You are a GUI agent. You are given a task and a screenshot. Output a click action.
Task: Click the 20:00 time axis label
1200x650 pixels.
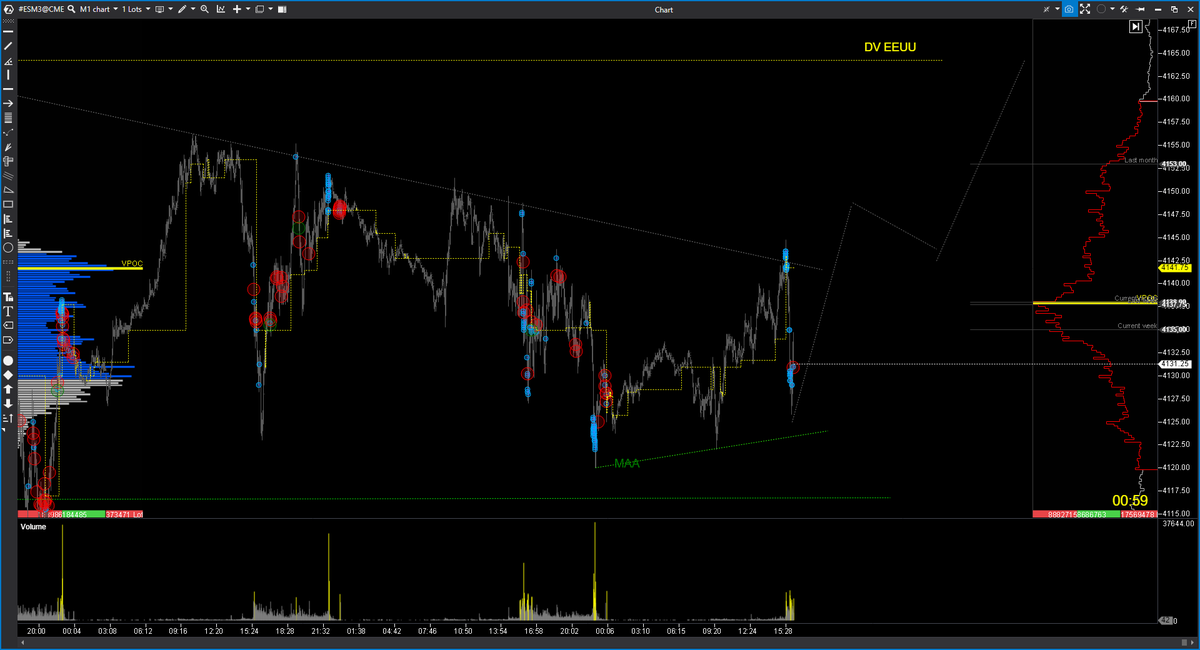(36, 631)
